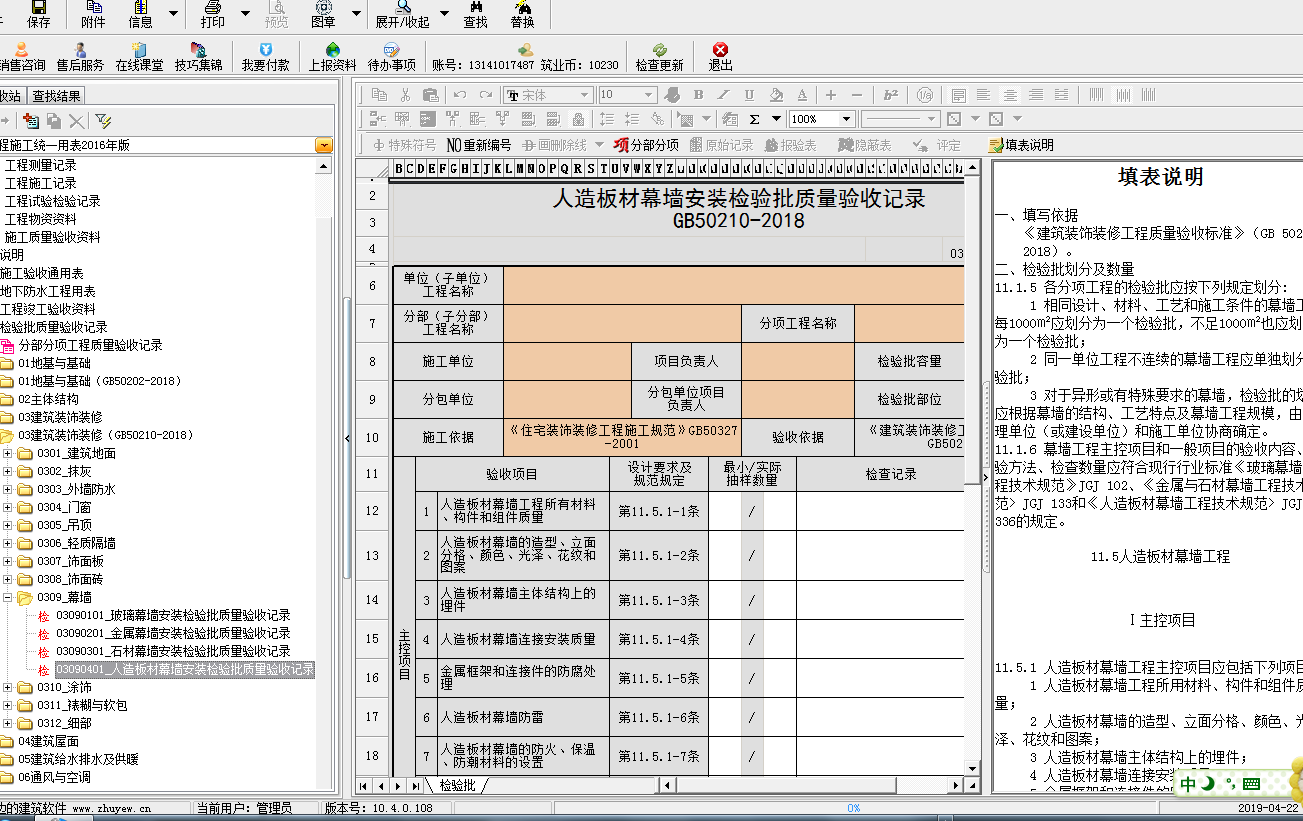Click the 重新编号 renumber button
This screenshot has width=1303, height=821.
click(478, 145)
